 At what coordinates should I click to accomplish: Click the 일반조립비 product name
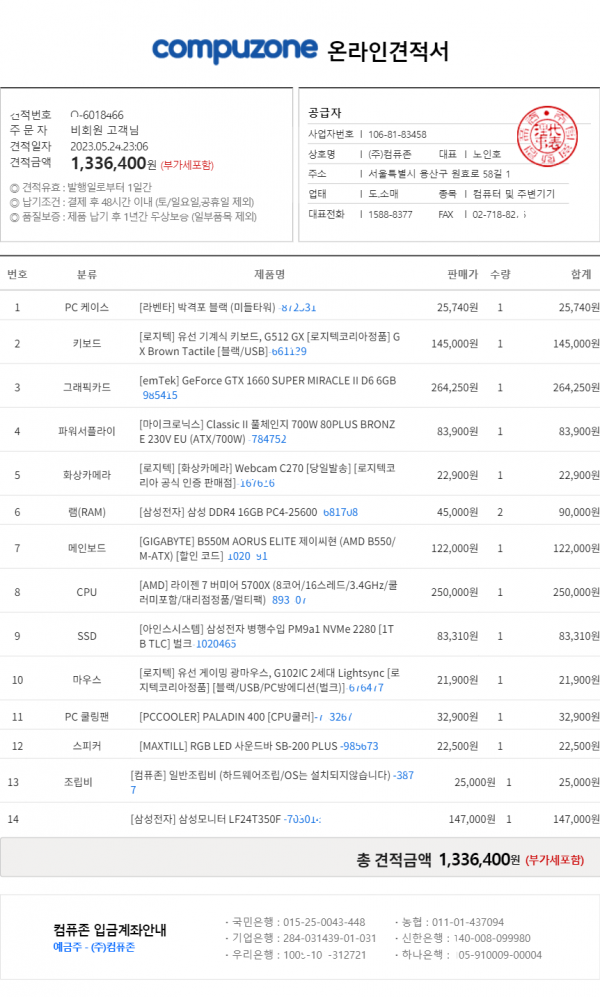(x=261, y=775)
